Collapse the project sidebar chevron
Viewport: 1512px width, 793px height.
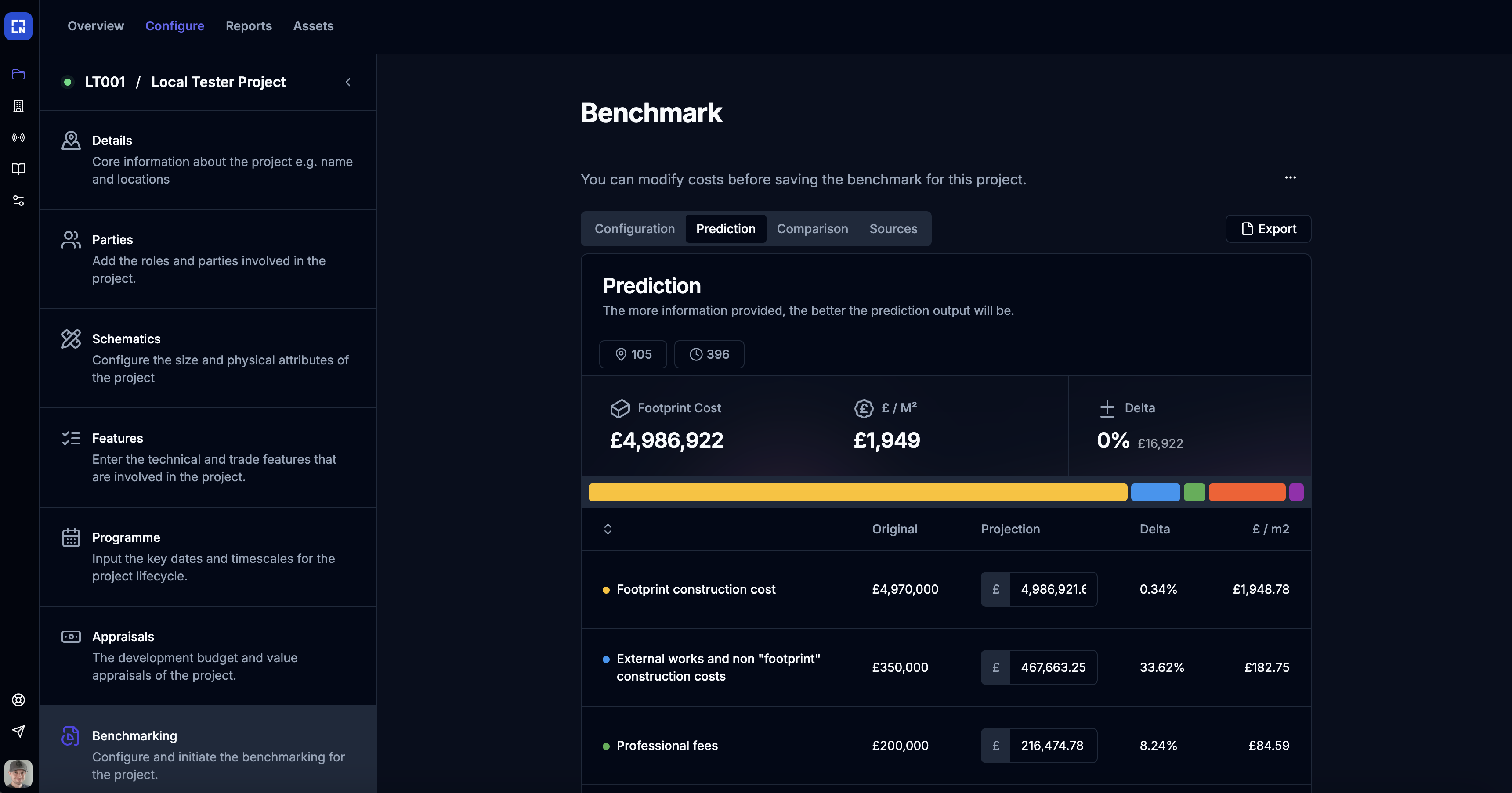(x=348, y=82)
